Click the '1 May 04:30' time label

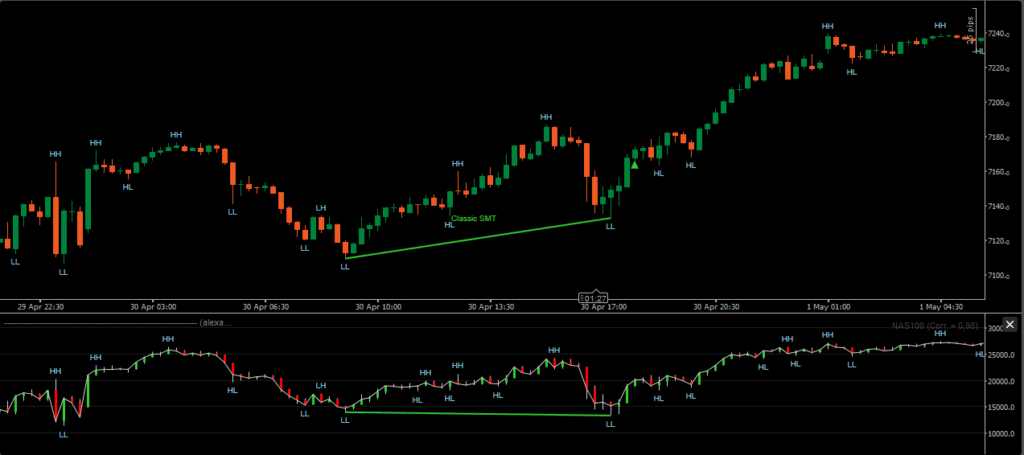940,306
